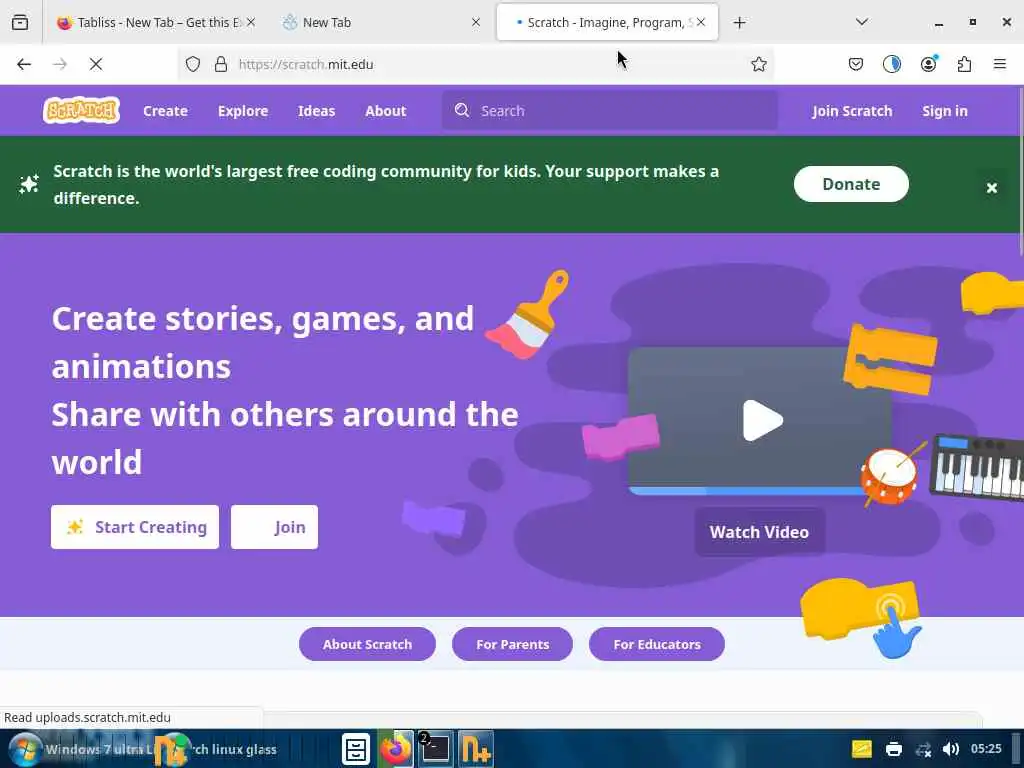The width and height of the screenshot is (1024, 768).
Task: Click the Scratch search field
Action: pos(610,110)
